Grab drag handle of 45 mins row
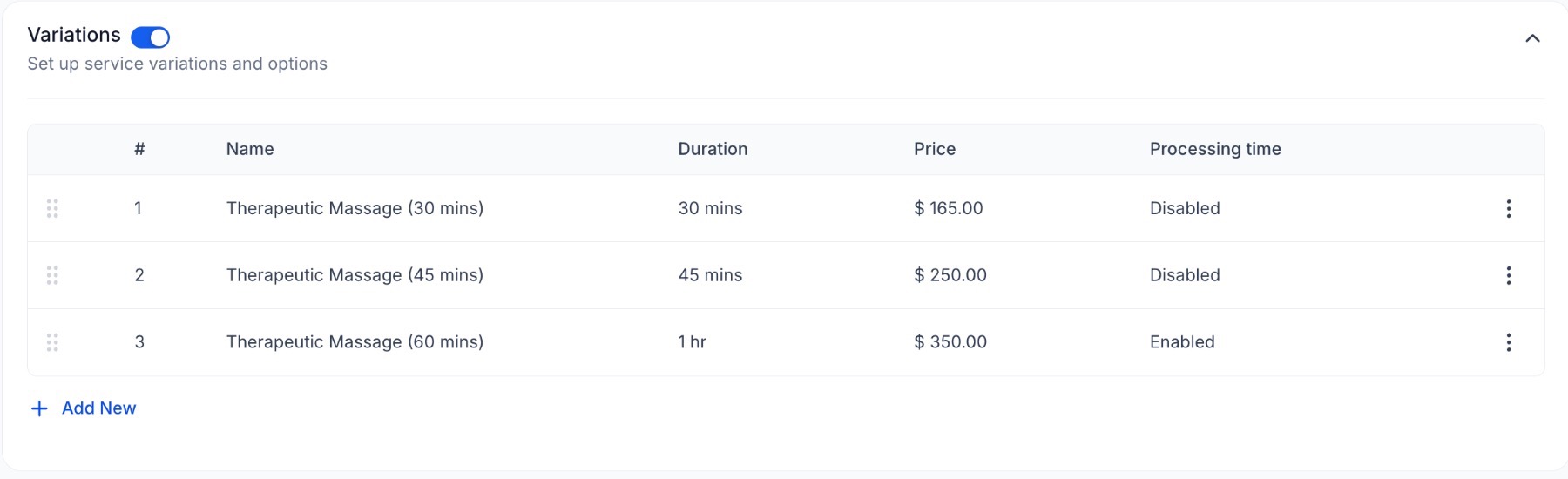1568x479 pixels. 52,276
